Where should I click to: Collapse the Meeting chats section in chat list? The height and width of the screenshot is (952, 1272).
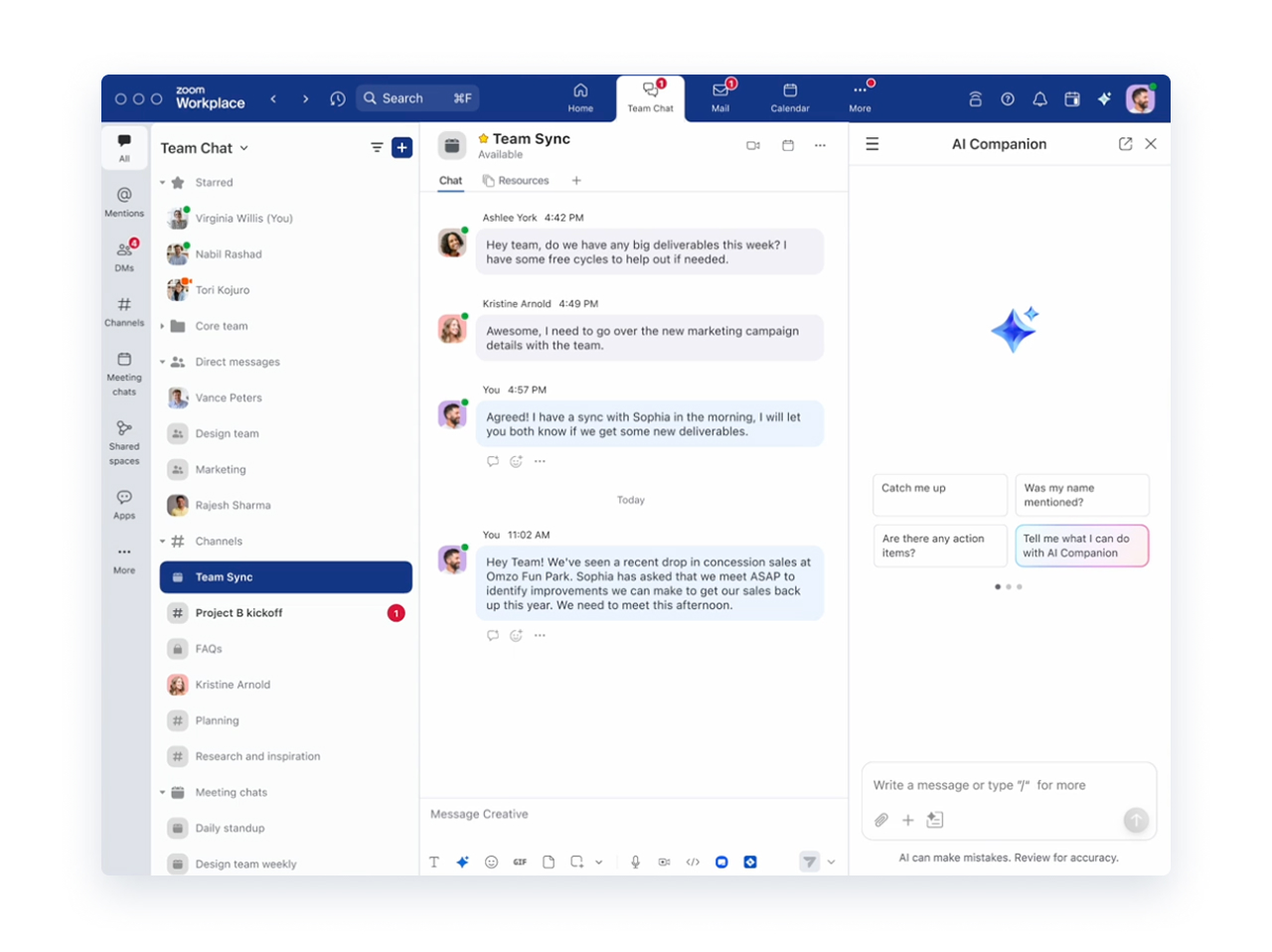(x=163, y=793)
